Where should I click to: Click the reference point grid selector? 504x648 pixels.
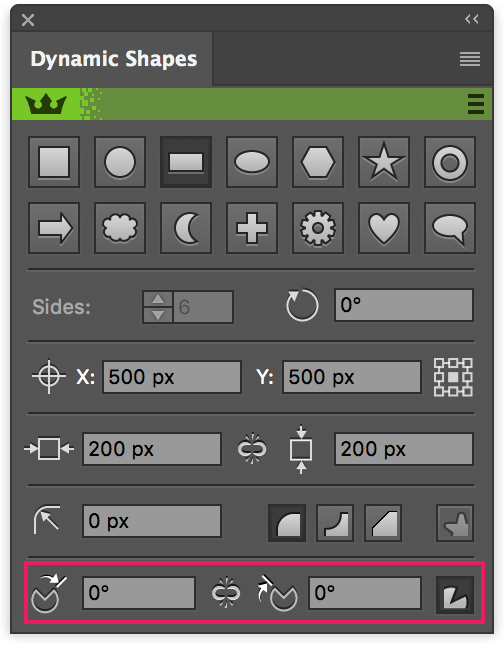coord(453,377)
